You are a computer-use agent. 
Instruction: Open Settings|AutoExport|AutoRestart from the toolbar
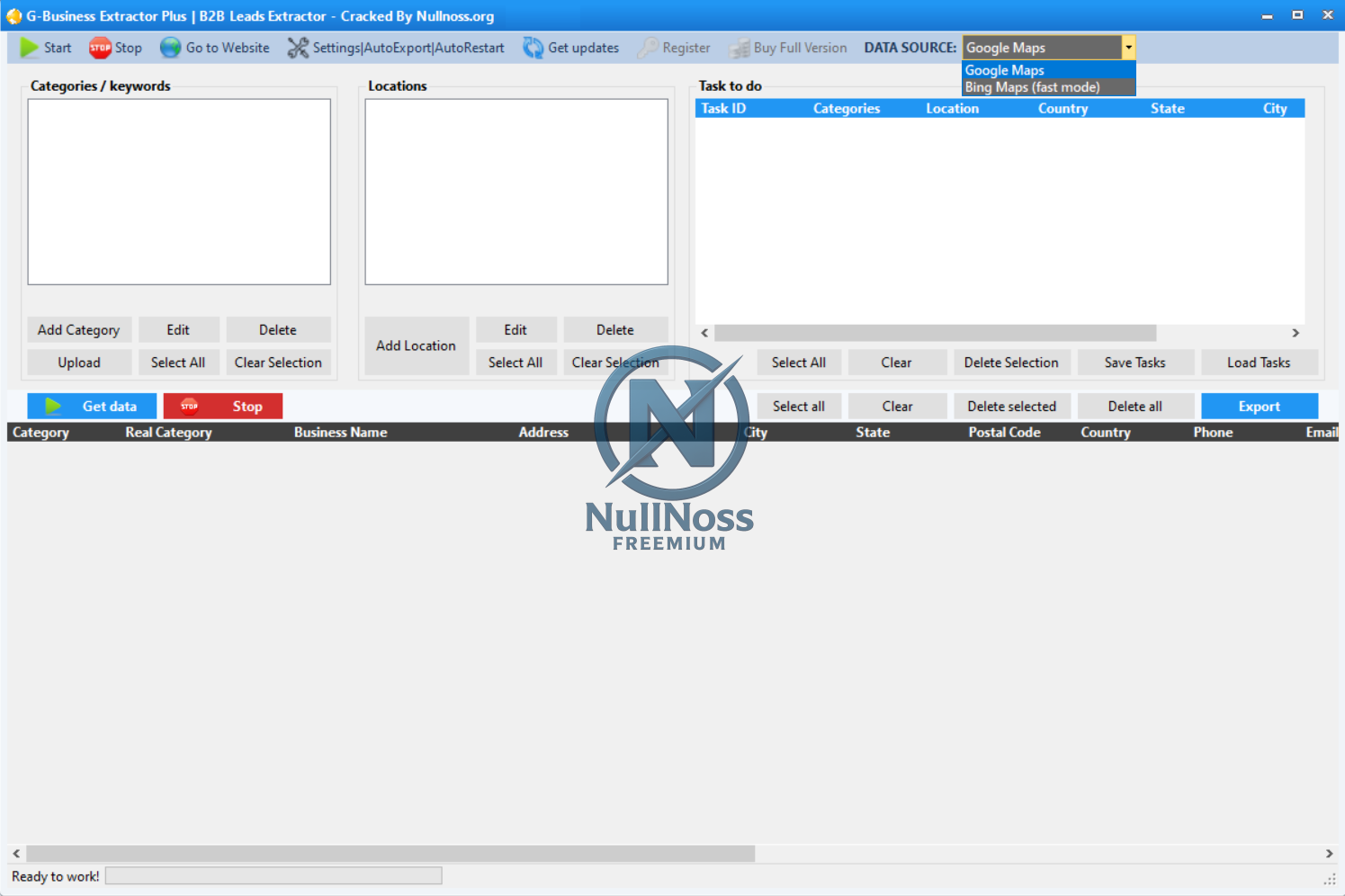tap(402, 48)
